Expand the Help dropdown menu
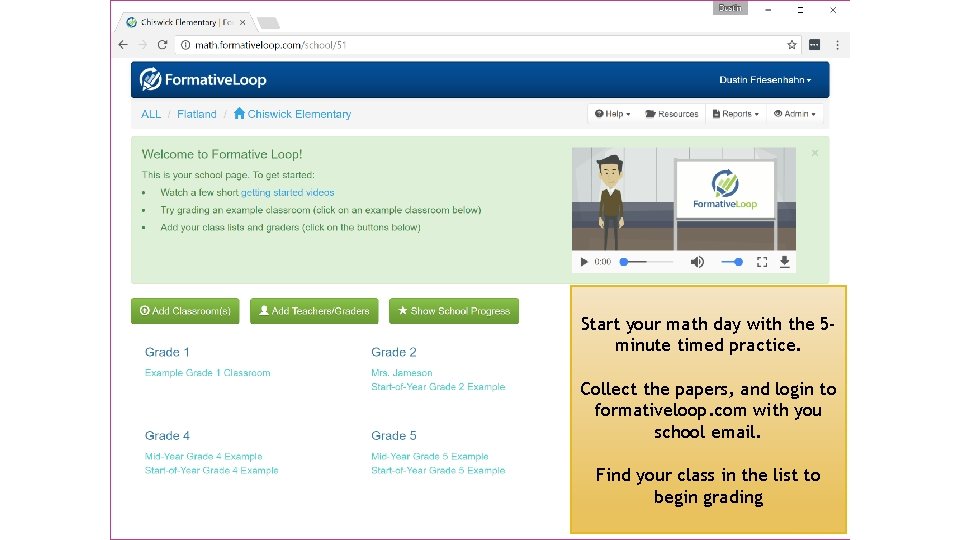960x540 pixels. pos(612,113)
